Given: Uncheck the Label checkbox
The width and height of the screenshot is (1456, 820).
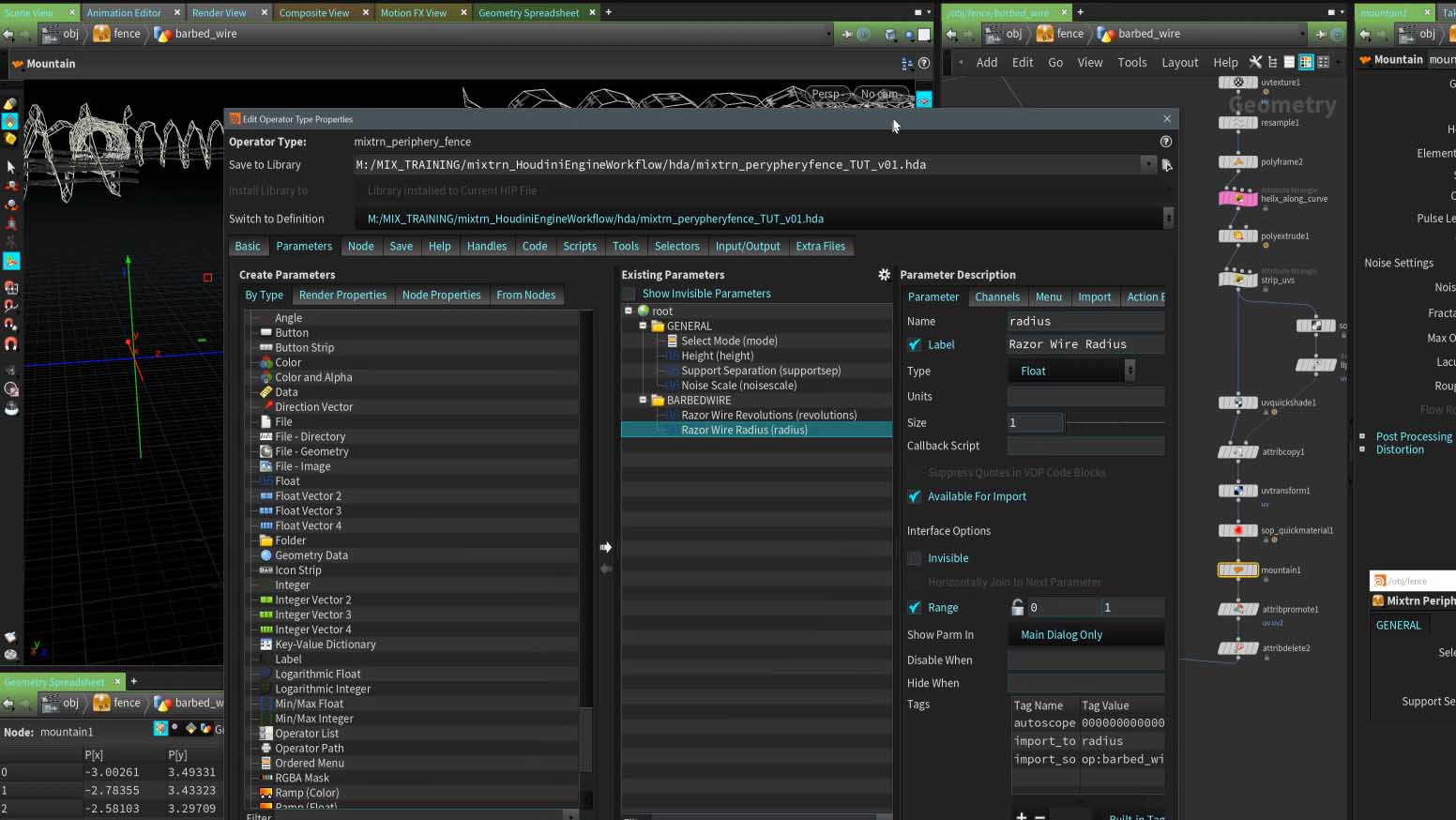Looking at the screenshot, I should [x=915, y=344].
